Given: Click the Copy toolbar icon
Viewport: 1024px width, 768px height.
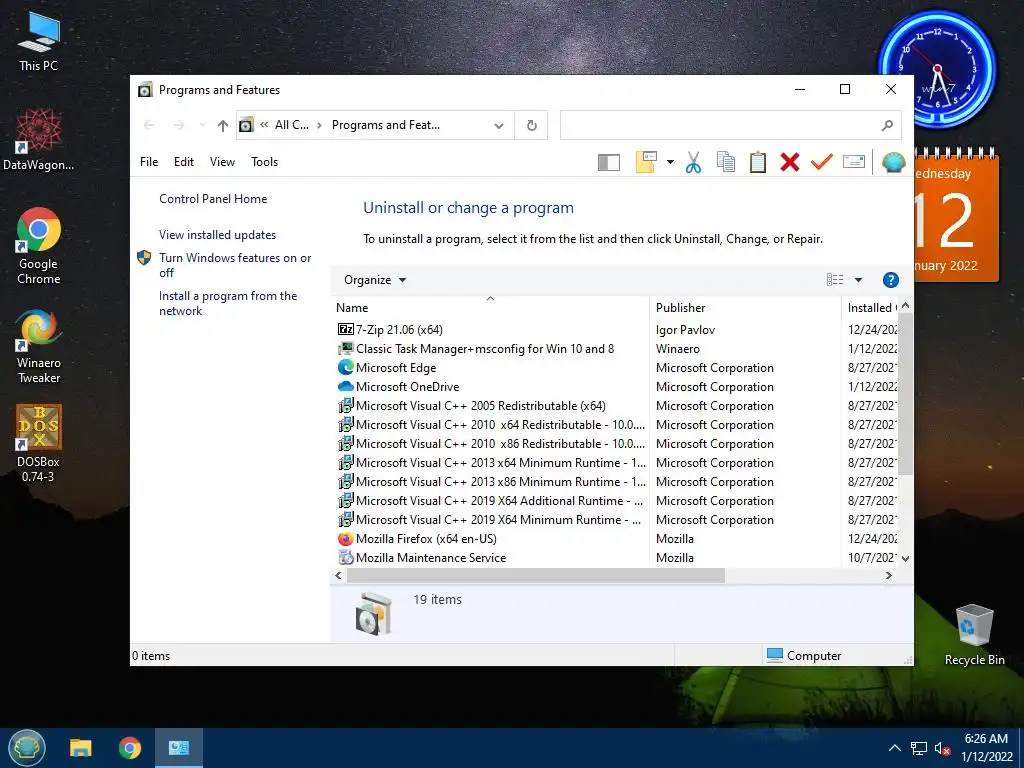Looking at the screenshot, I should pos(726,162).
